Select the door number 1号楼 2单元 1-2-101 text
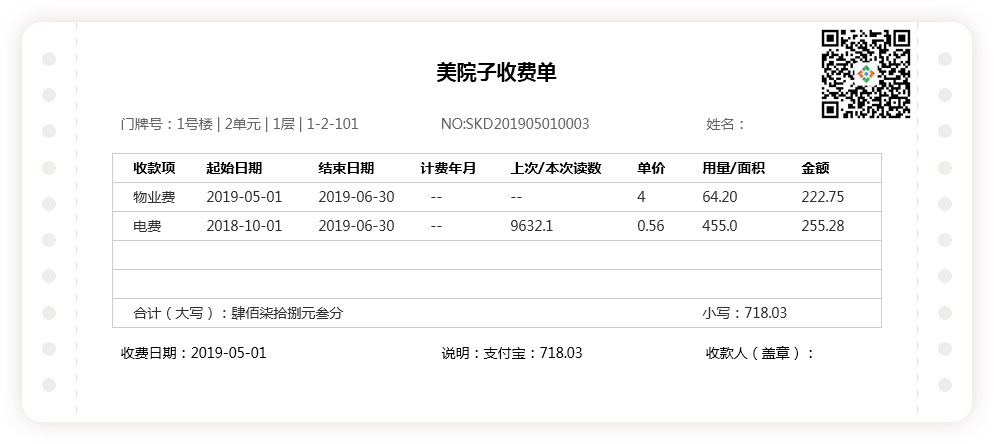 click(240, 124)
